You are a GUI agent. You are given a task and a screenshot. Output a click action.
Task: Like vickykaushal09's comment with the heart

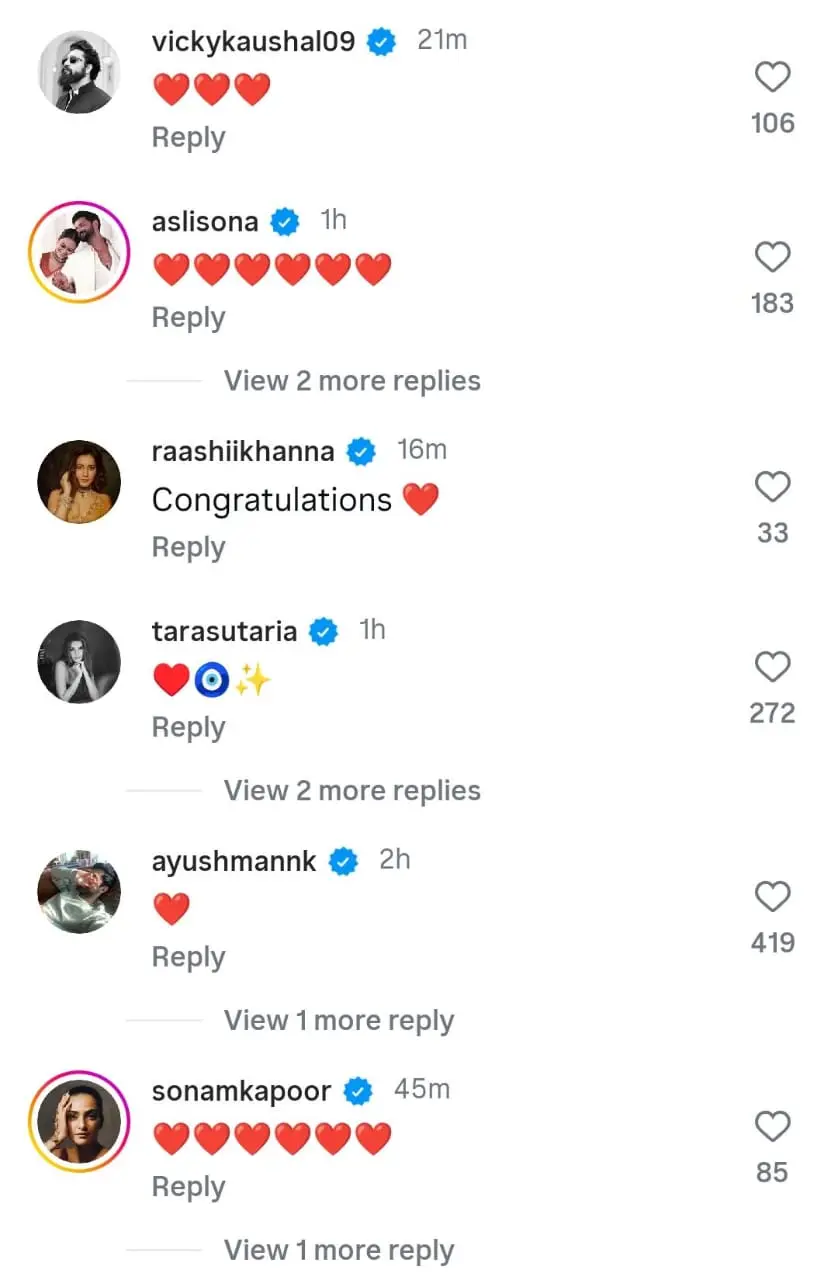[x=772, y=78]
